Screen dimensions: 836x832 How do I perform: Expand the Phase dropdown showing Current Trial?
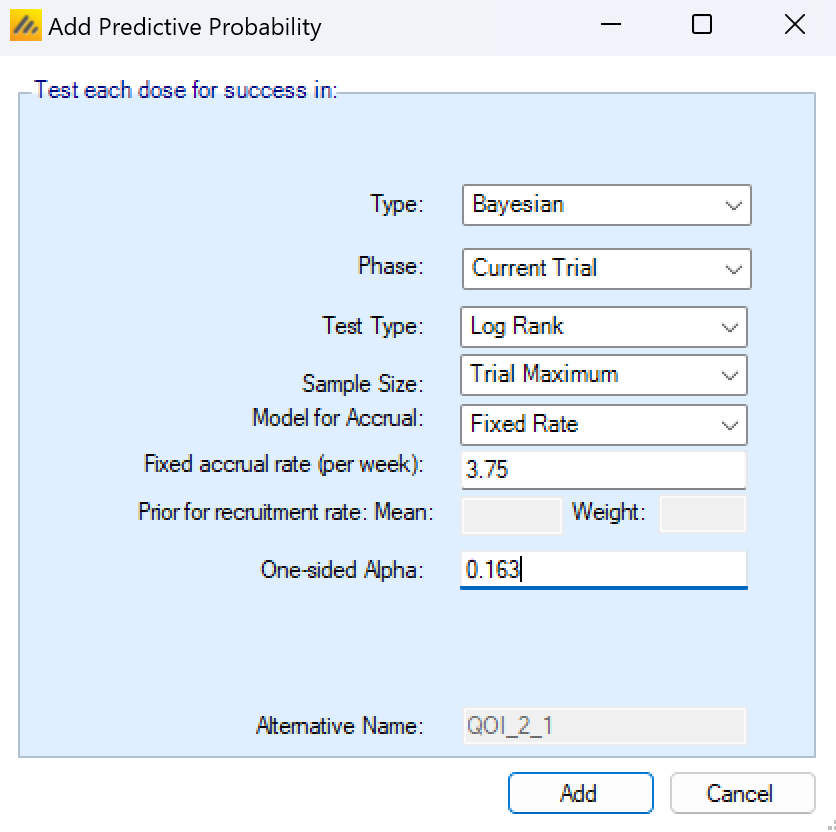[x=606, y=269]
